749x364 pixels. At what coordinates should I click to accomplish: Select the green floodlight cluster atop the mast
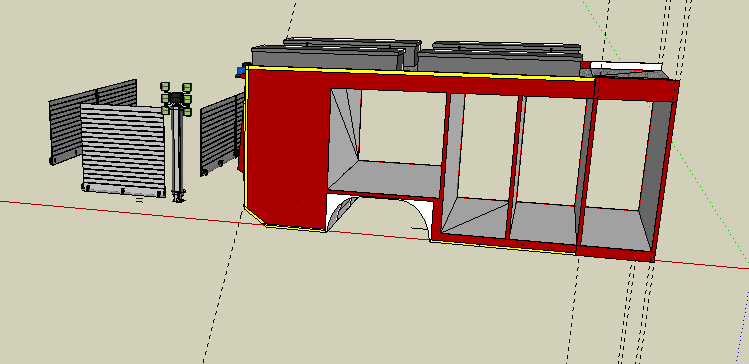click(176, 99)
